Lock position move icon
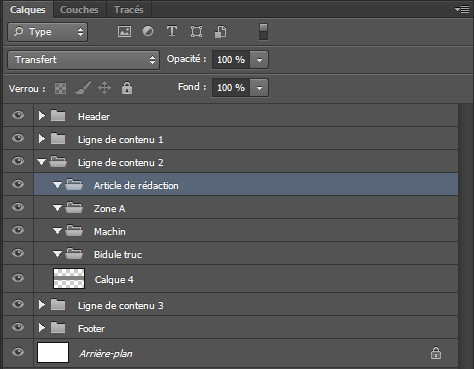The image size is (474, 369). tap(104, 88)
